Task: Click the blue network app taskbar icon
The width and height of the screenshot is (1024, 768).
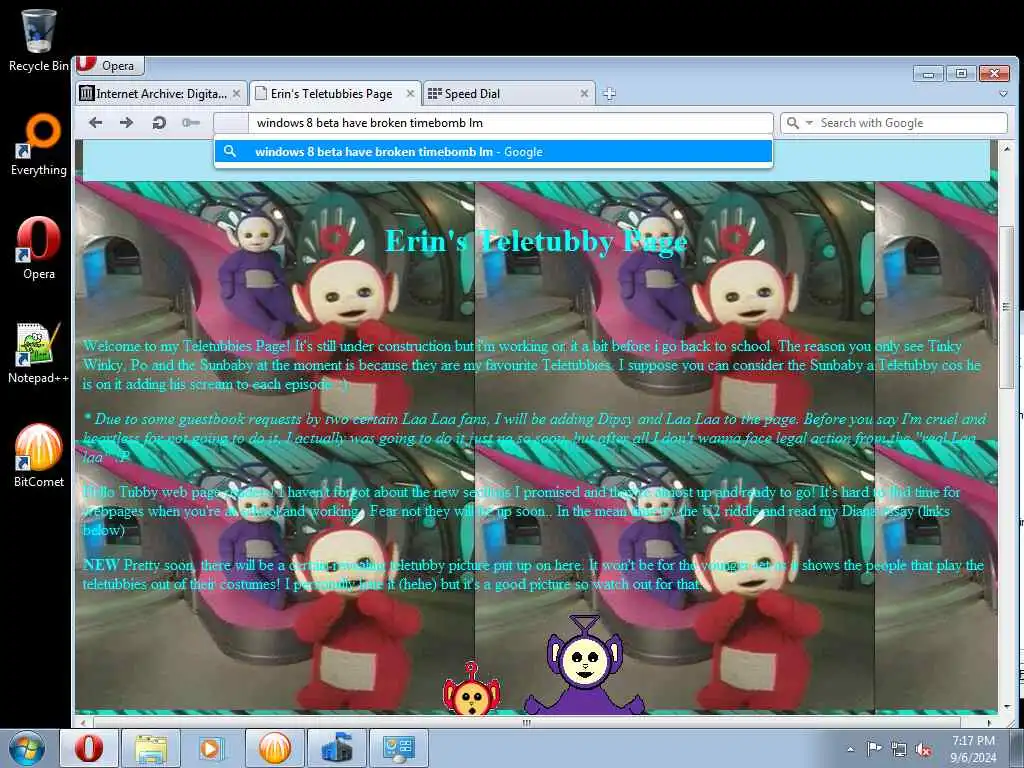Action: 337,748
